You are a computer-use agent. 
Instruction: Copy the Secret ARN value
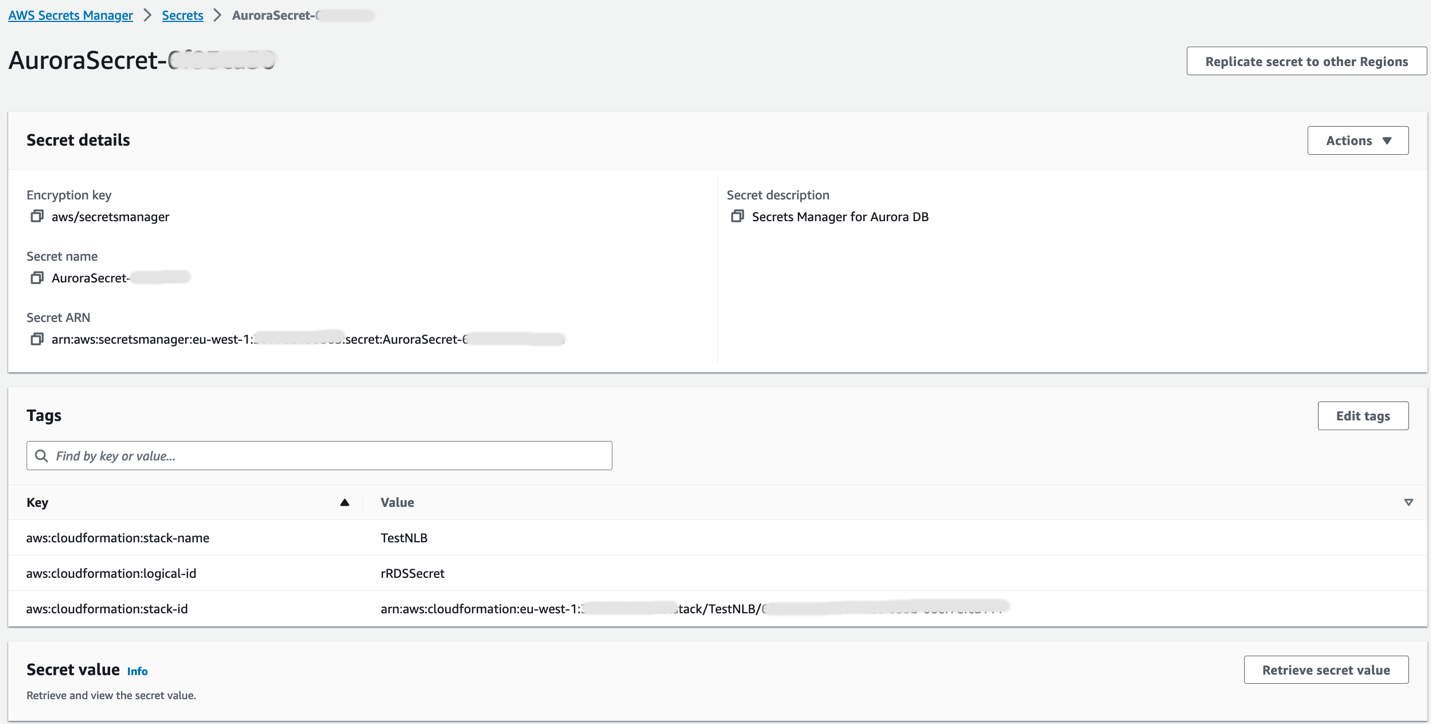point(37,338)
